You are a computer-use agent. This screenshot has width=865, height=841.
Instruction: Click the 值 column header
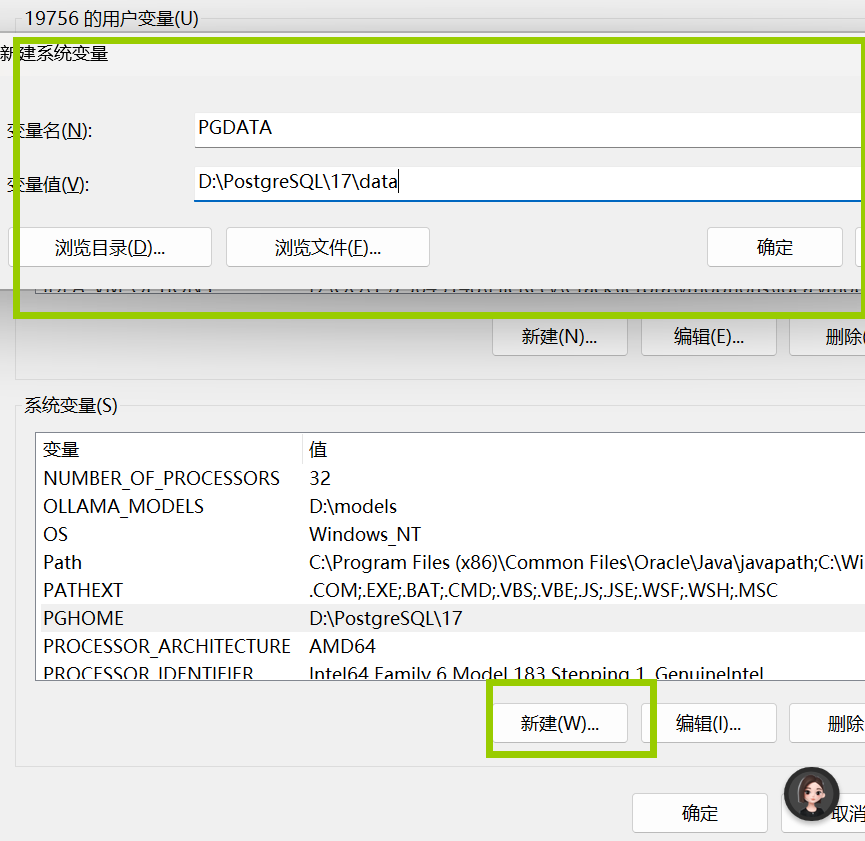tap(580, 450)
